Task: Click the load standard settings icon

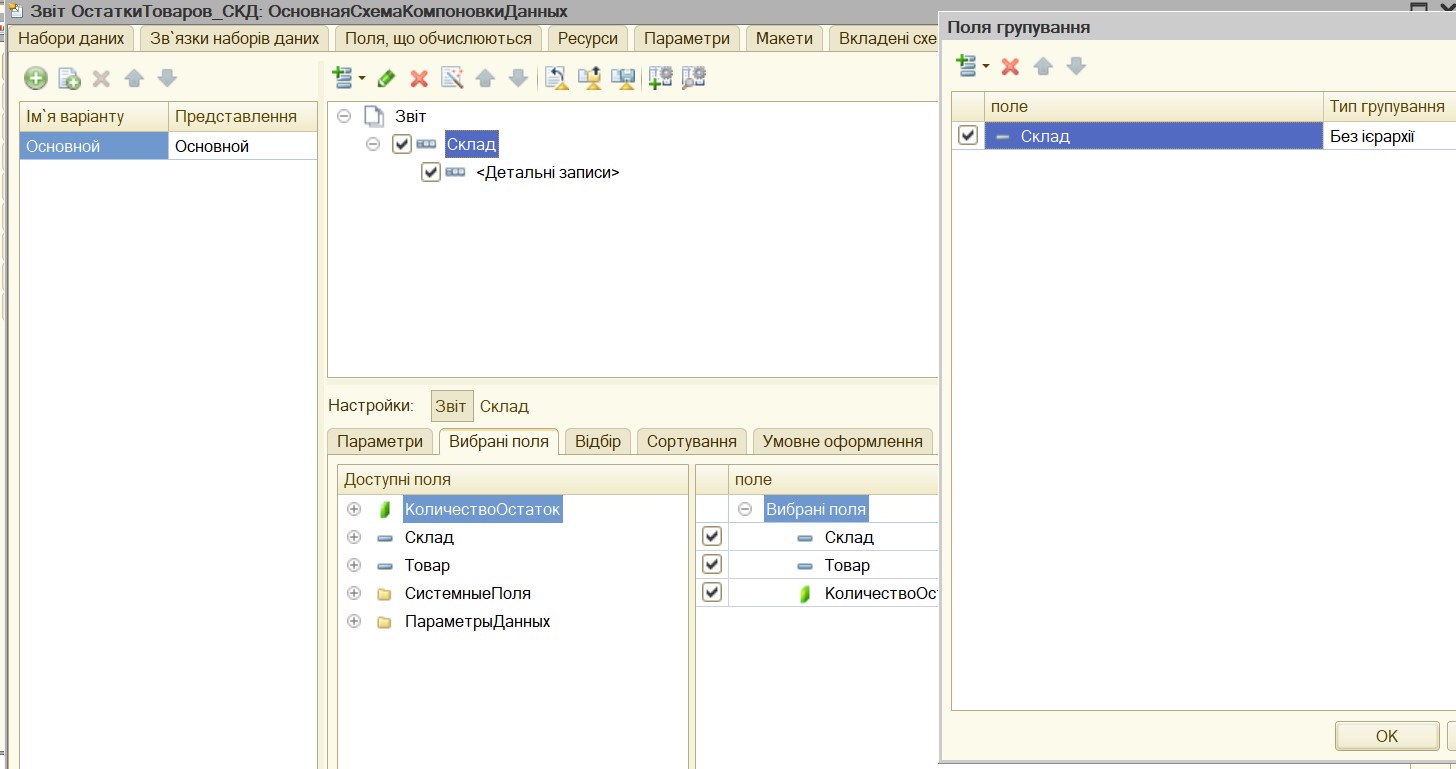Action: [557, 77]
